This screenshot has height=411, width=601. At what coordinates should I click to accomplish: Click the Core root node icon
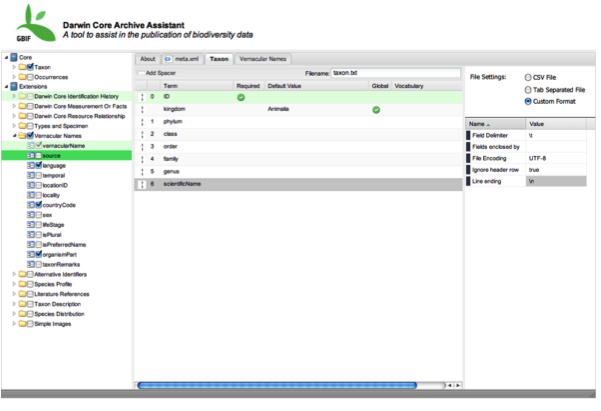click(13, 58)
